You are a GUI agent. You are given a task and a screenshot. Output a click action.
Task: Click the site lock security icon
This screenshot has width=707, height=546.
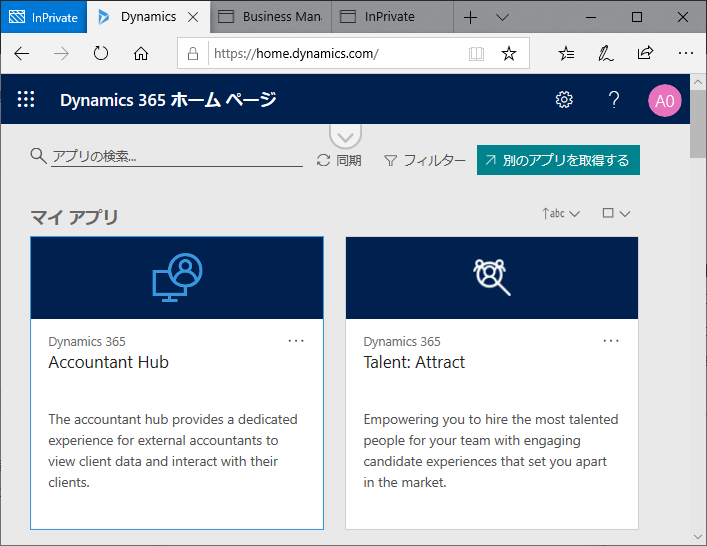pyautogui.click(x=193, y=54)
